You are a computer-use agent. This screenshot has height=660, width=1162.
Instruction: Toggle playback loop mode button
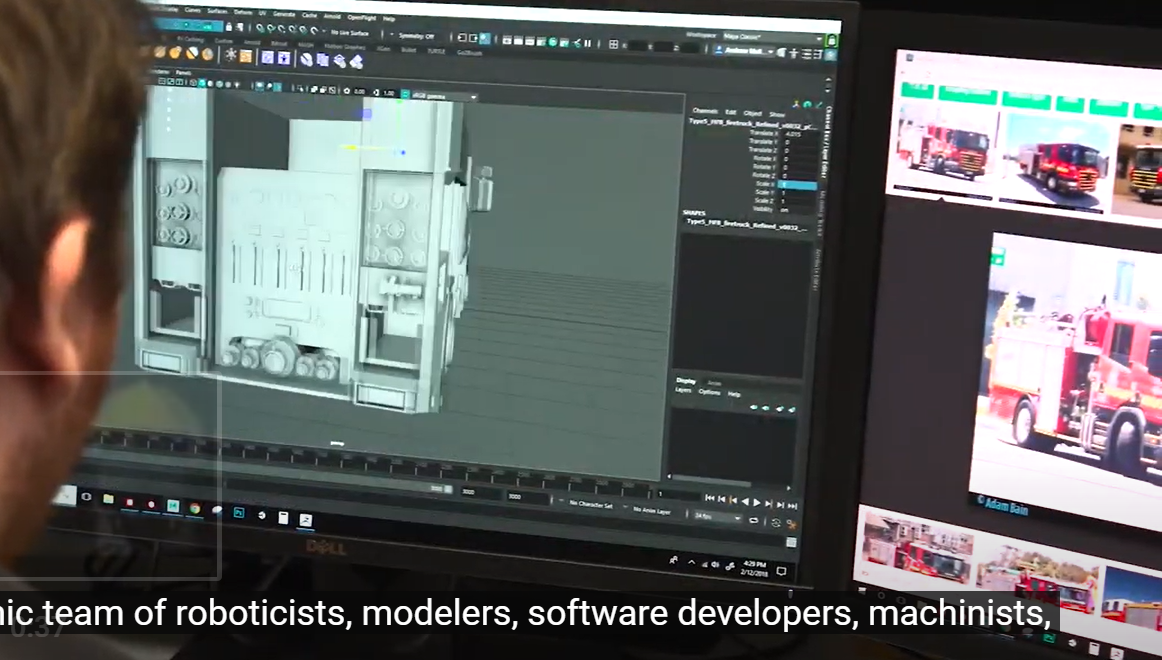(753, 521)
